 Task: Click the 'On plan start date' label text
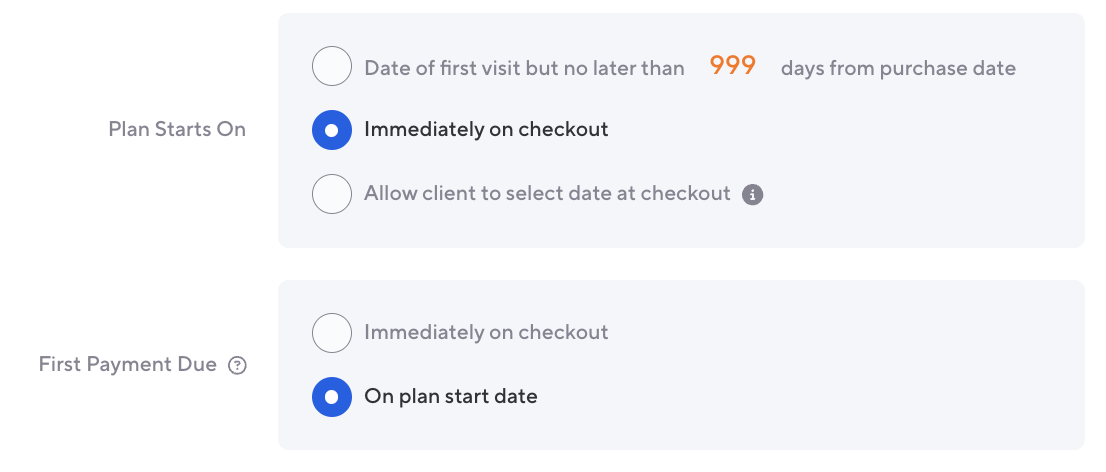click(x=450, y=396)
